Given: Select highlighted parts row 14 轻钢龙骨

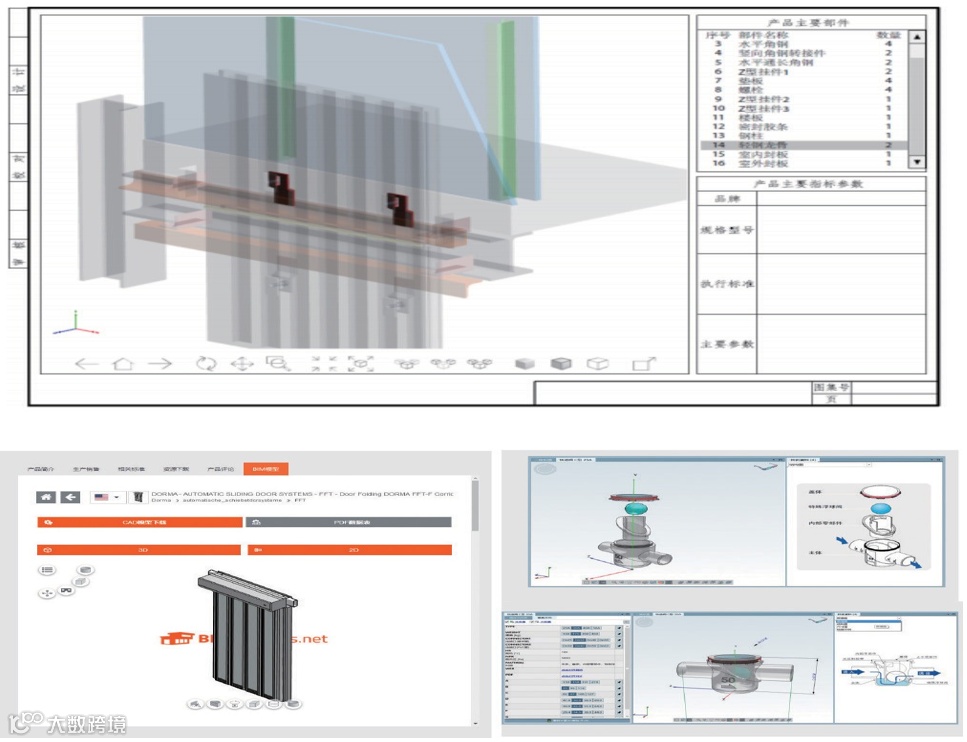Looking at the screenshot, I should 804,145.
